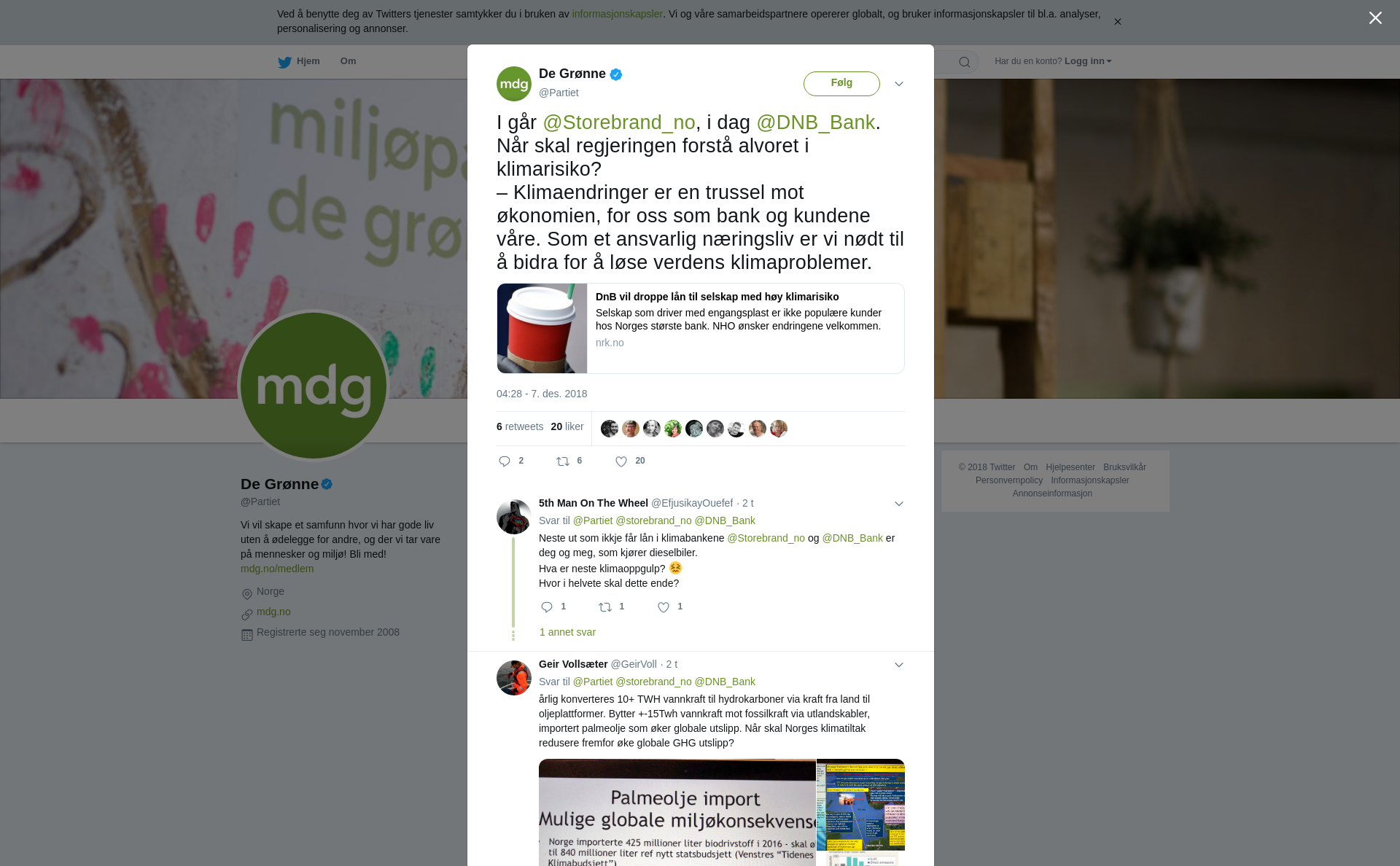Retweet the 5th Man On The Wheel reply
This screenshot has width=1400, height=866.
coord(605,607)
